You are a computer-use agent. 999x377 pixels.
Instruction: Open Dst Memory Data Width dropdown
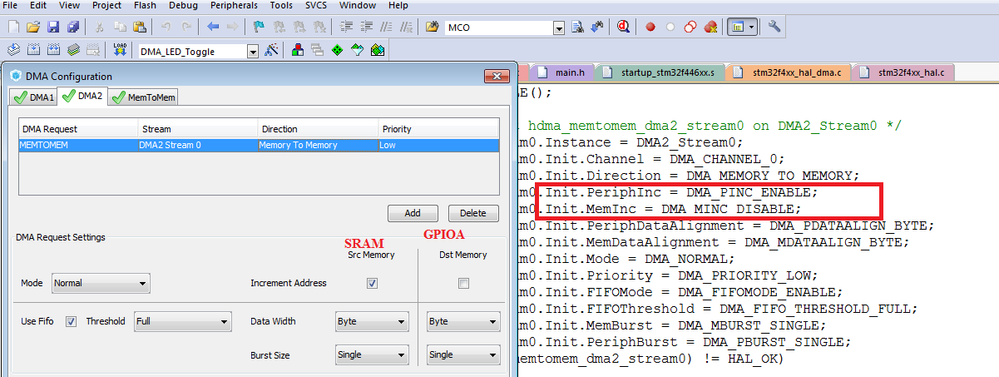[463, 322]
